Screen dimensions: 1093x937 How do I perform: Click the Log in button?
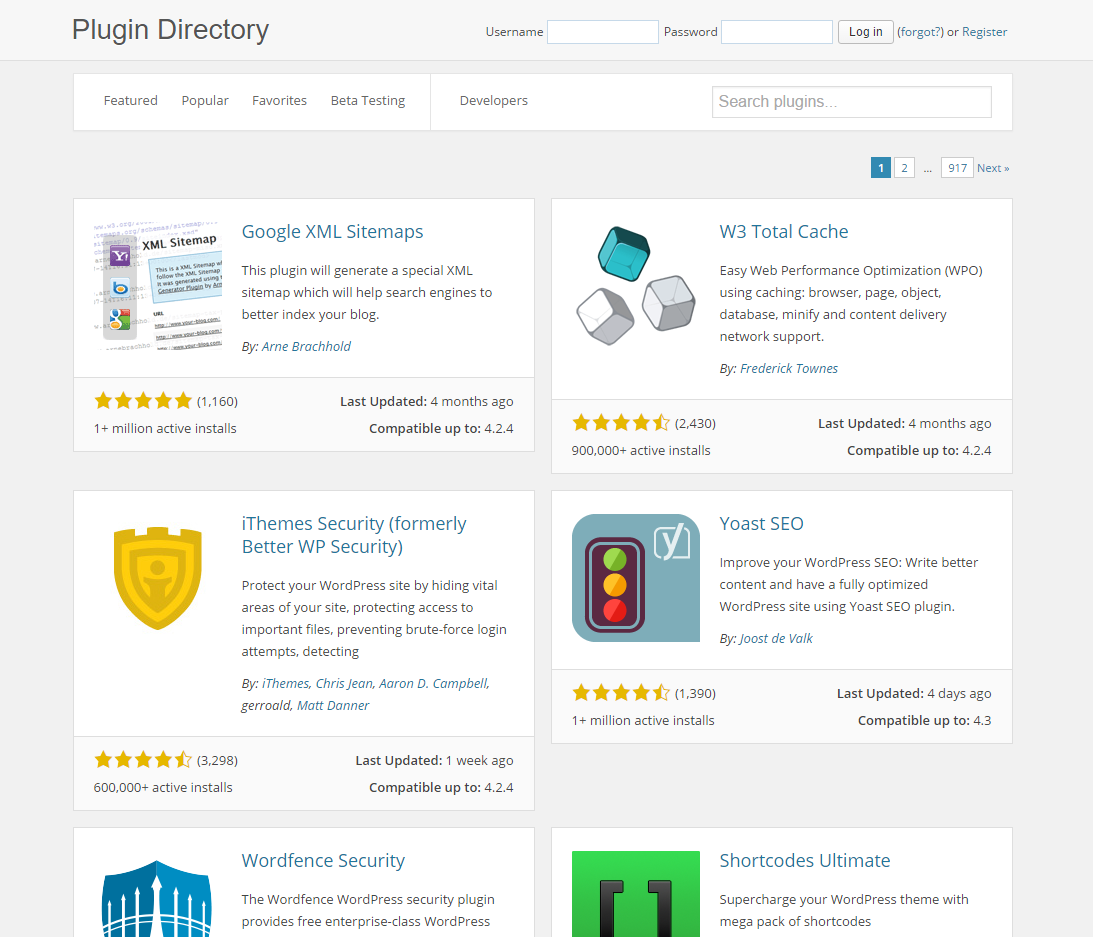866,32
